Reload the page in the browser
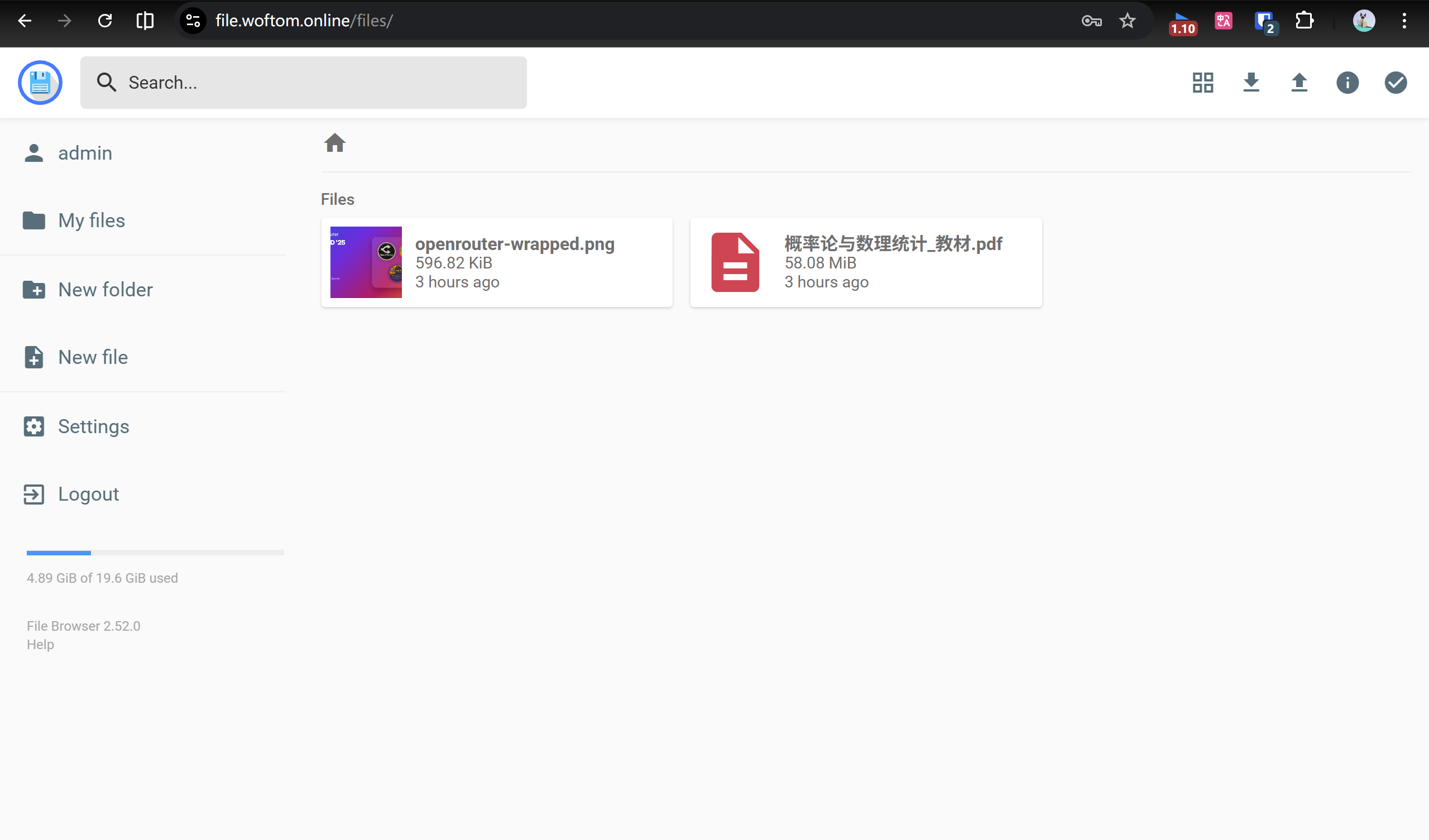1429x840 pixels. [x=104, y=21]
